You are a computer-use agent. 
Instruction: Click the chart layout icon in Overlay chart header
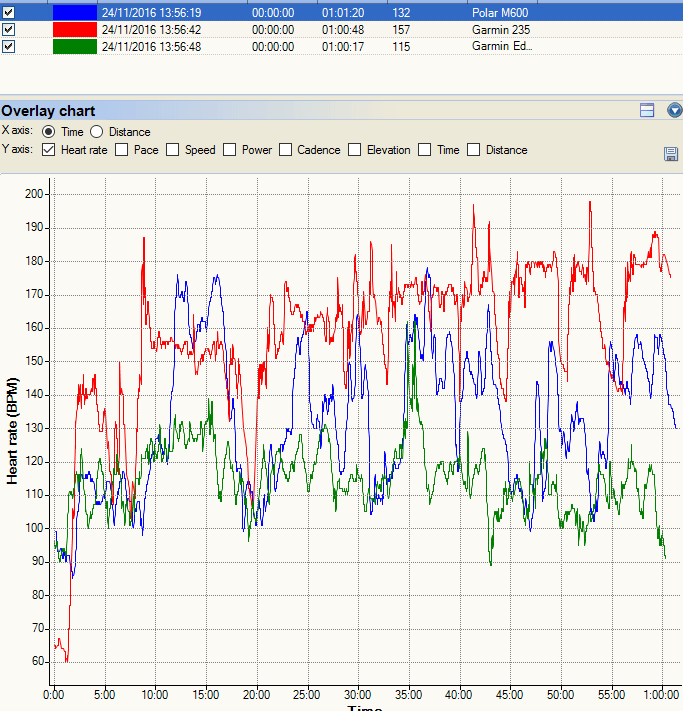coord(647,110)
